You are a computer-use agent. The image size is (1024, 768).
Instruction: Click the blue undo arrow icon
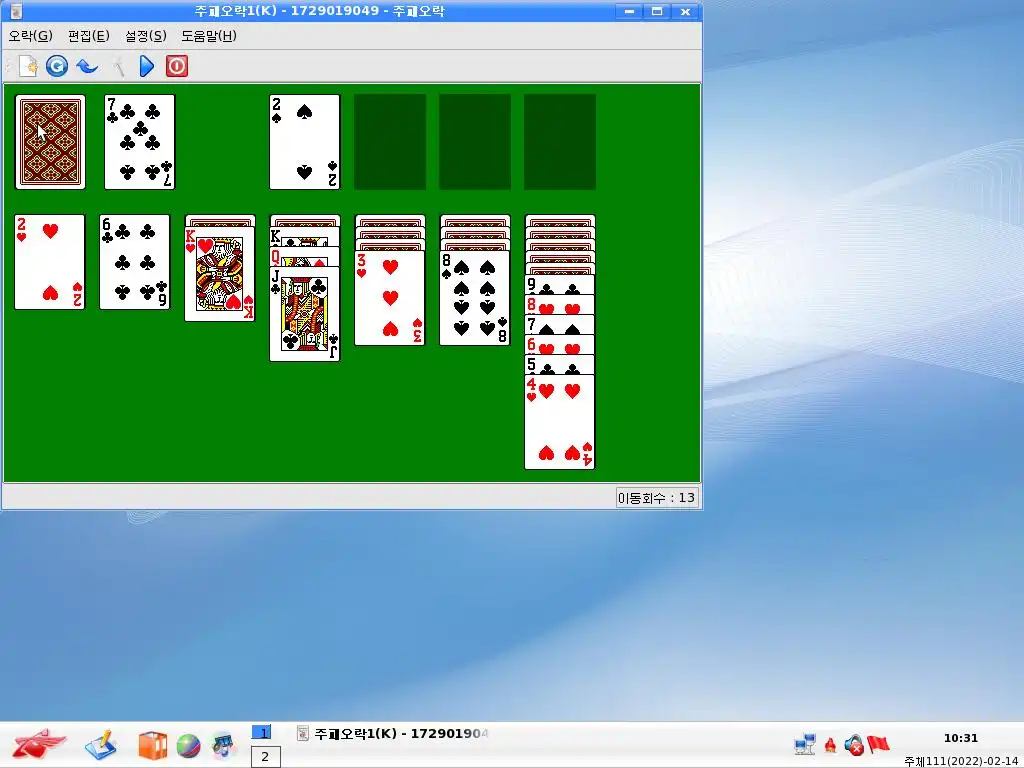point(87,66)
